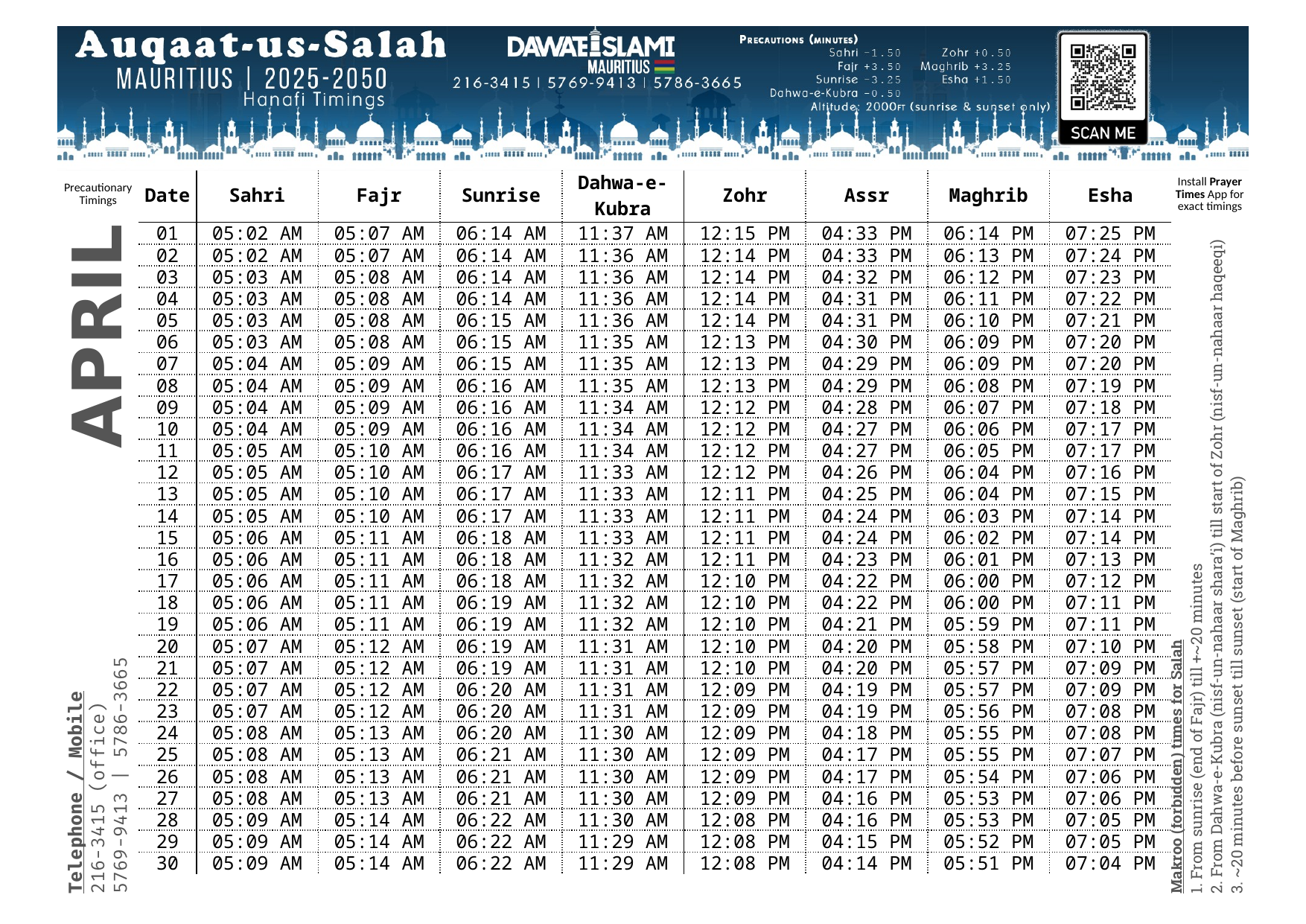Select the Maghrib column header

(988, 196)
